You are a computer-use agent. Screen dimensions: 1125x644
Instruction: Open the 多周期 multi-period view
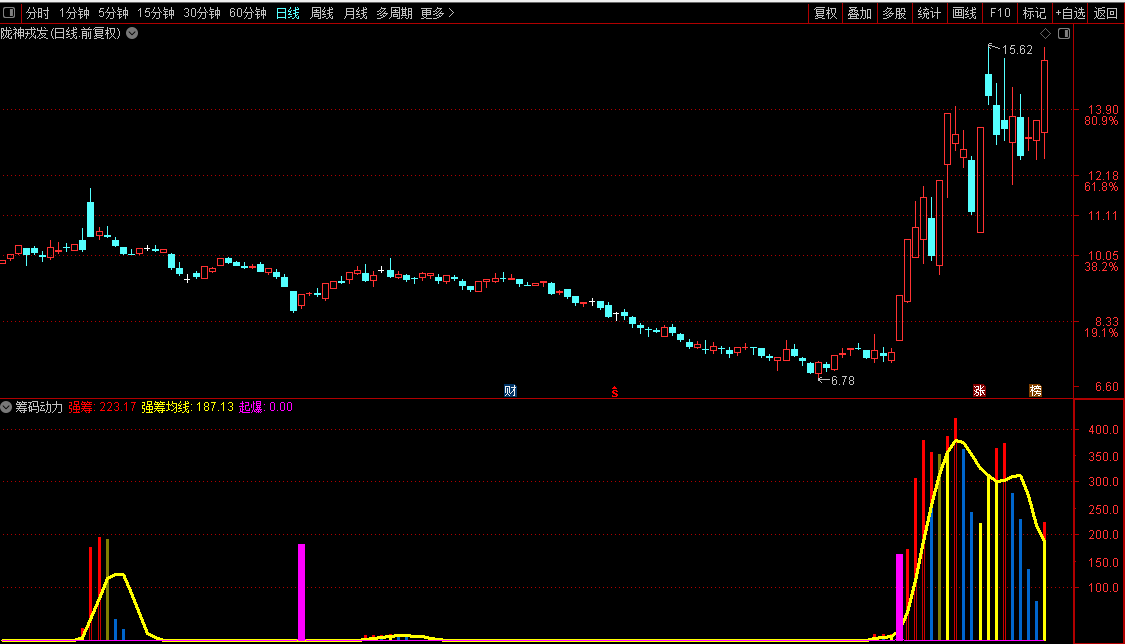tap(394, 13)
